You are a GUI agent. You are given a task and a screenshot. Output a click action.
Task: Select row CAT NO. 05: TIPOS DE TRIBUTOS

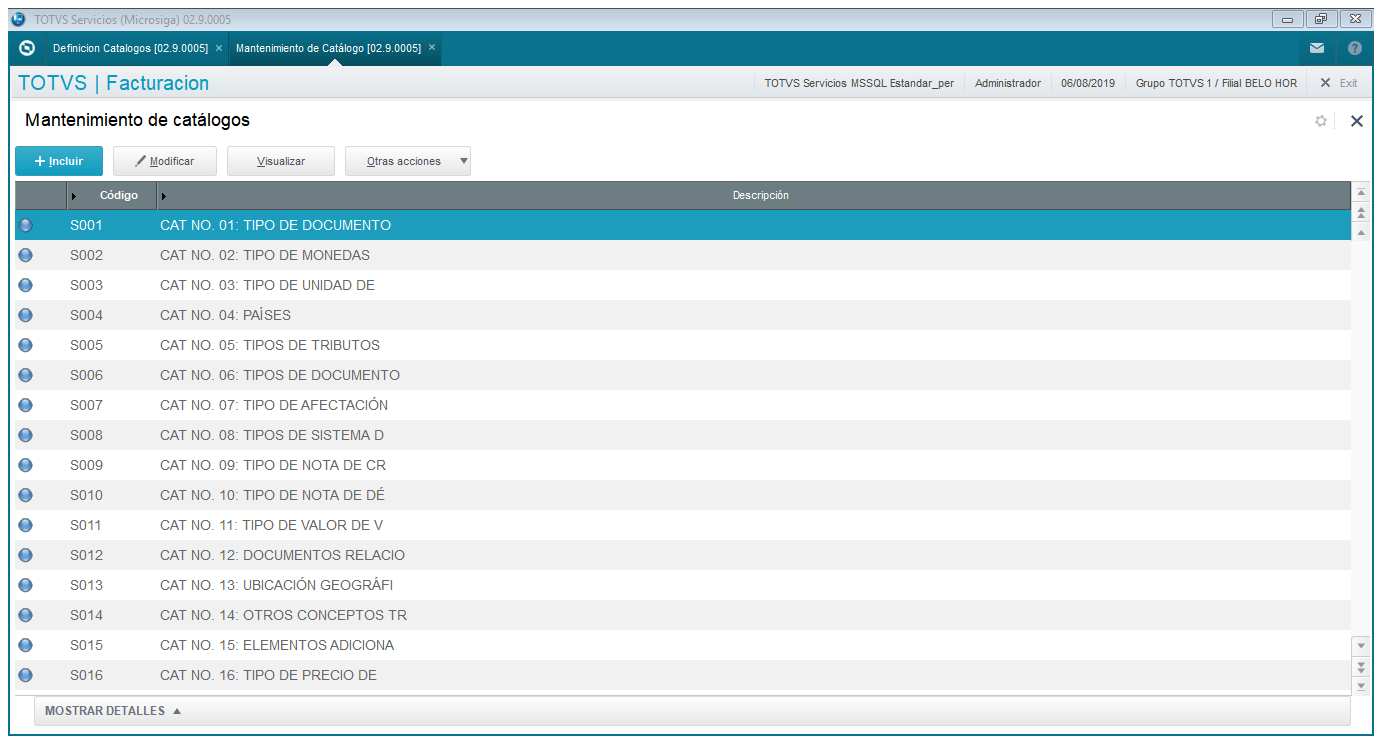tap(683, 345)
